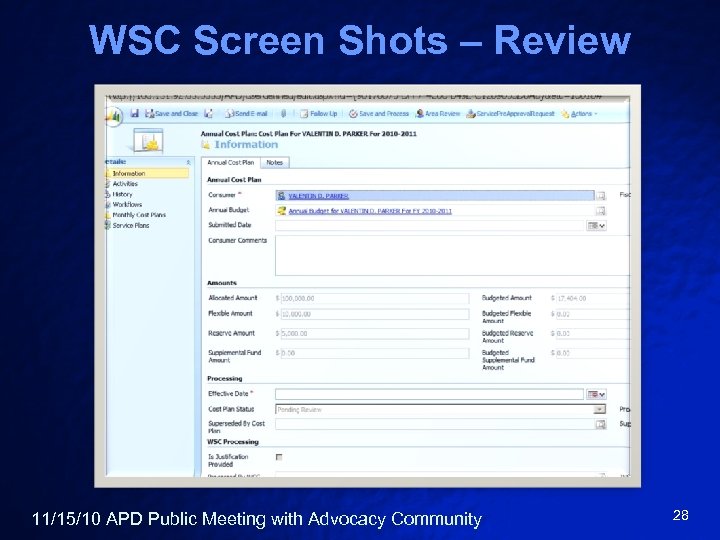Open the Effective Date calendar picker
Screen dimensions: 720x540
(596, 394)
